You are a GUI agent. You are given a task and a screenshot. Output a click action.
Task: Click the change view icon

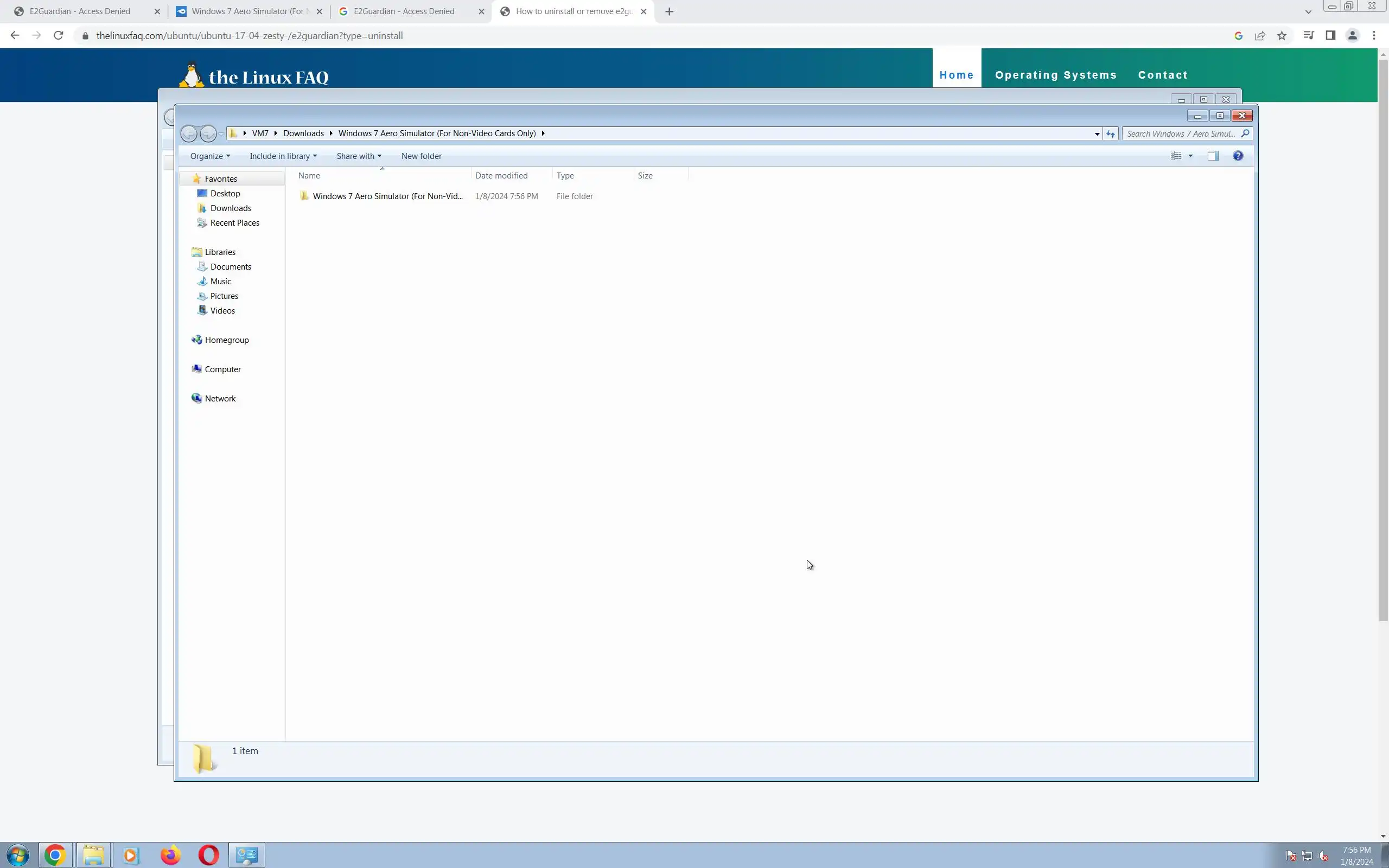tap(1176, 156)
